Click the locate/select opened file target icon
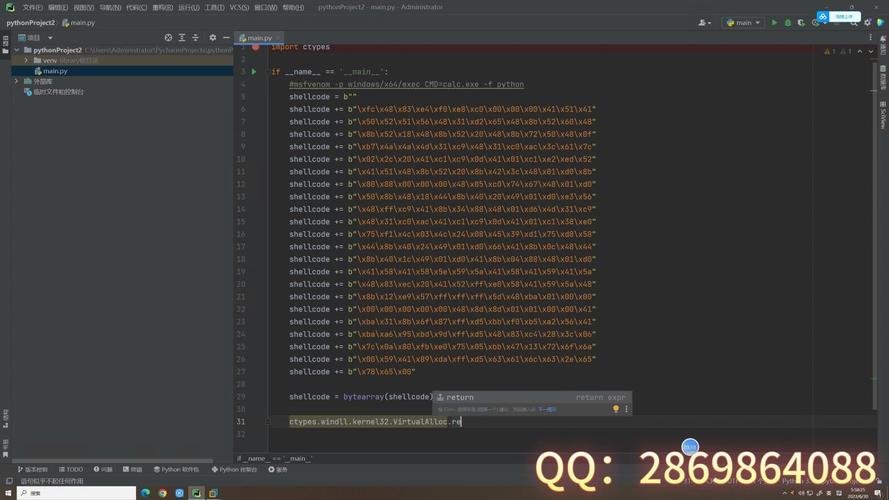 click(168, 37)
